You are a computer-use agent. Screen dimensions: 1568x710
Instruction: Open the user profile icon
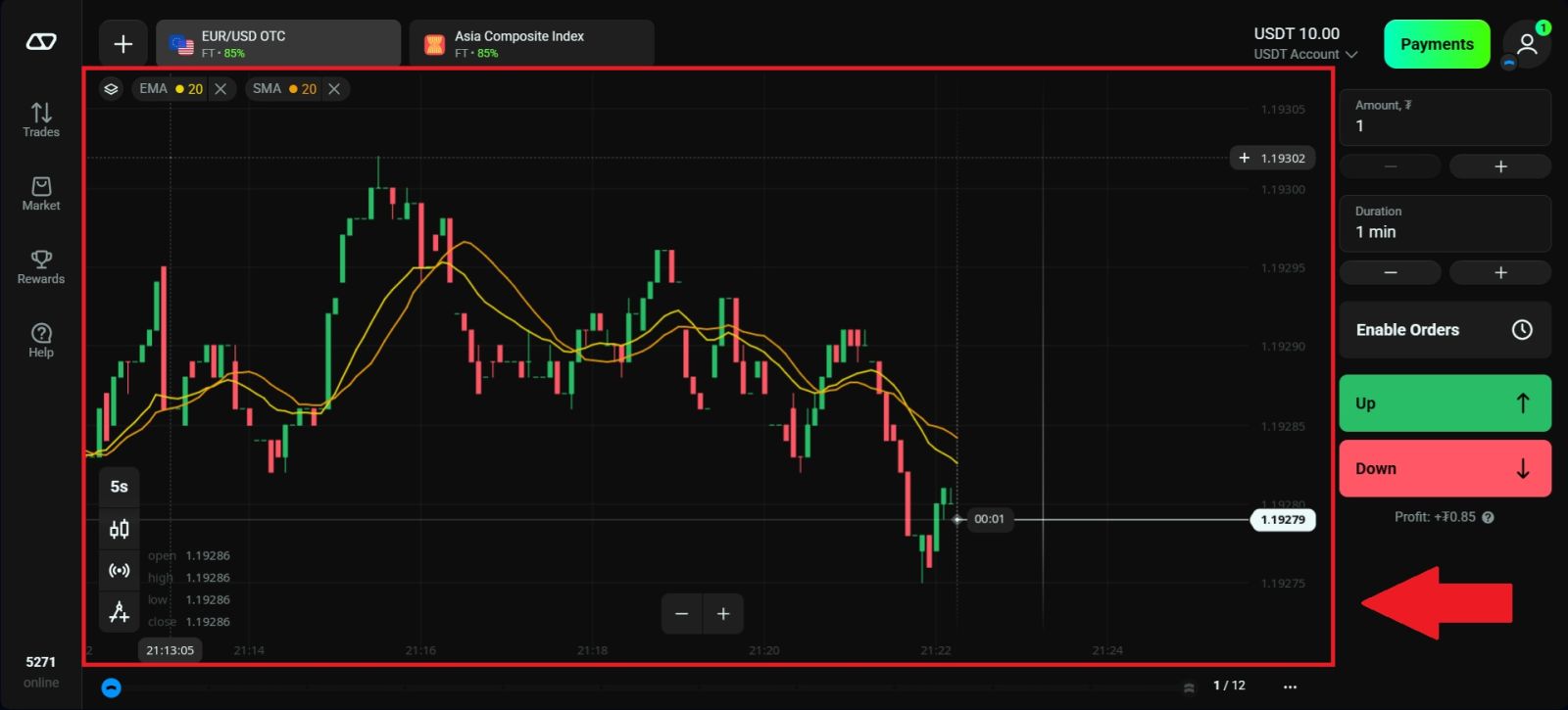1526,44
